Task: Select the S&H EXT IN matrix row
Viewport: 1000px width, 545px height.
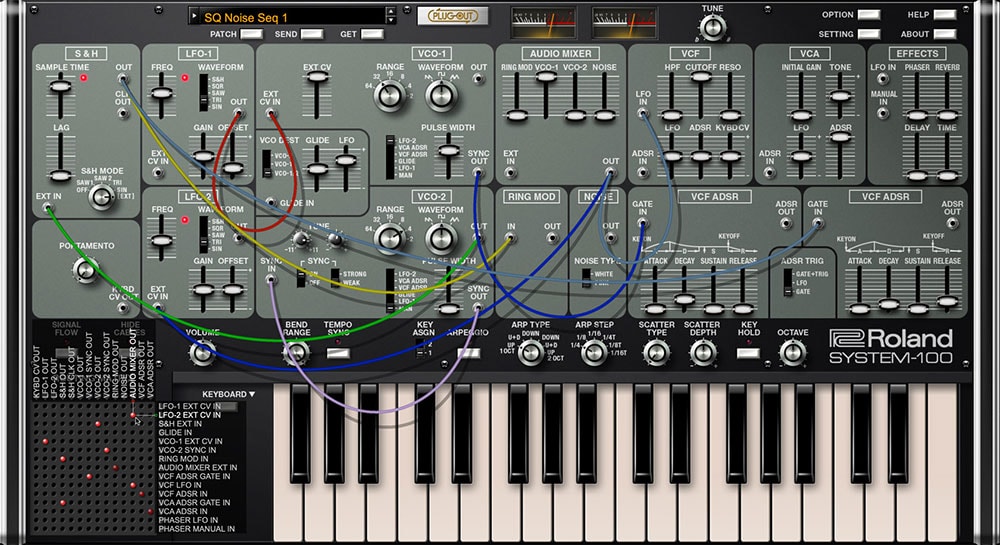Action: coord(180,424)
